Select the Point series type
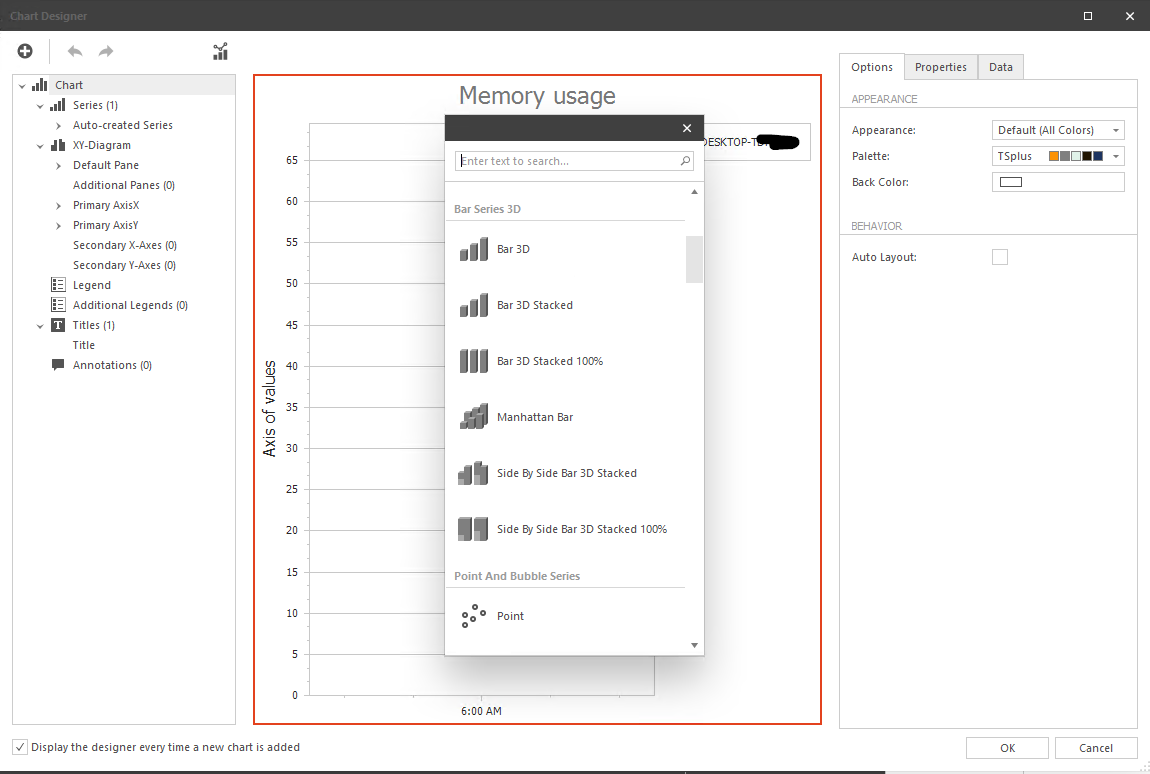 [510, 616]
